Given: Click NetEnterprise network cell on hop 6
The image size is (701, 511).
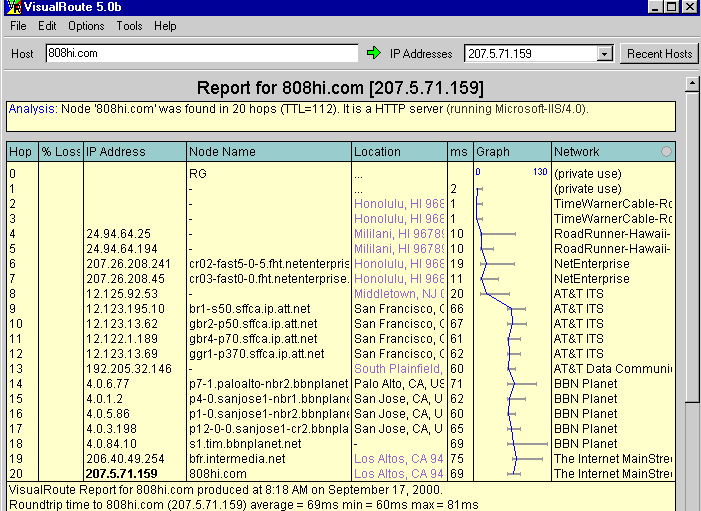Looking at the screenshot, I should tap(591, 264).
